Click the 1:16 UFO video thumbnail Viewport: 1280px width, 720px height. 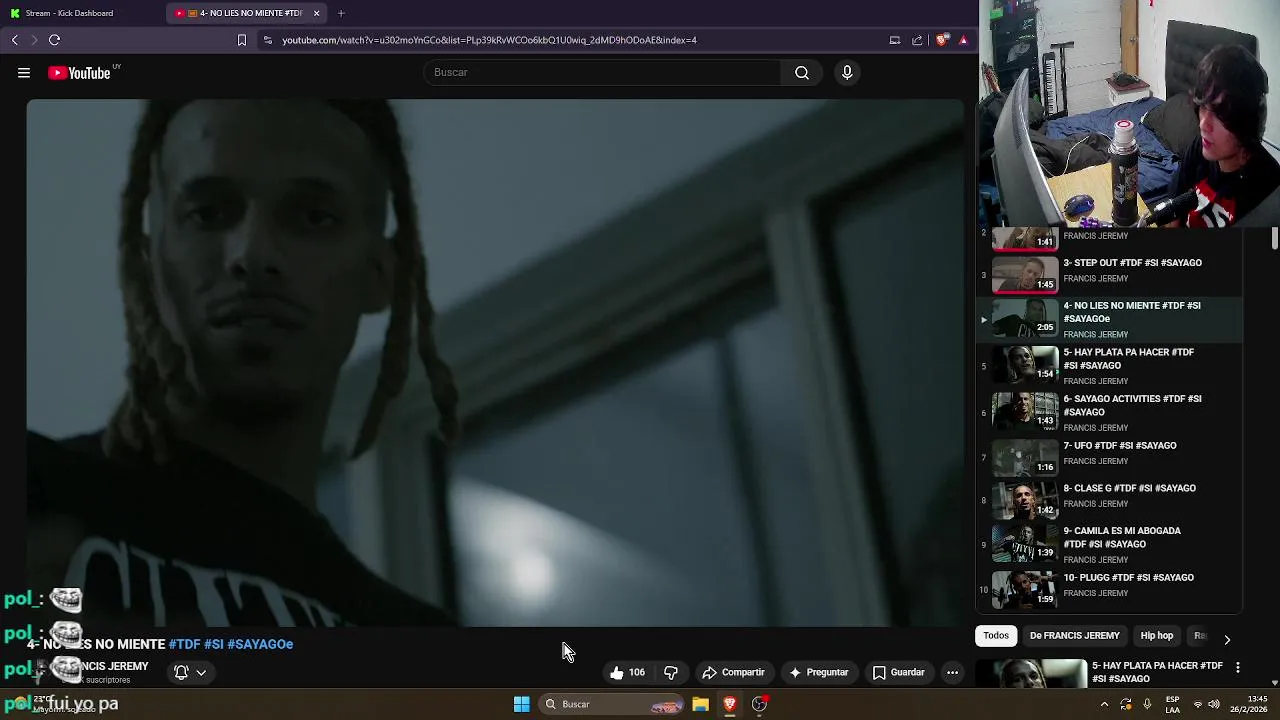(x=1024, y=456)
